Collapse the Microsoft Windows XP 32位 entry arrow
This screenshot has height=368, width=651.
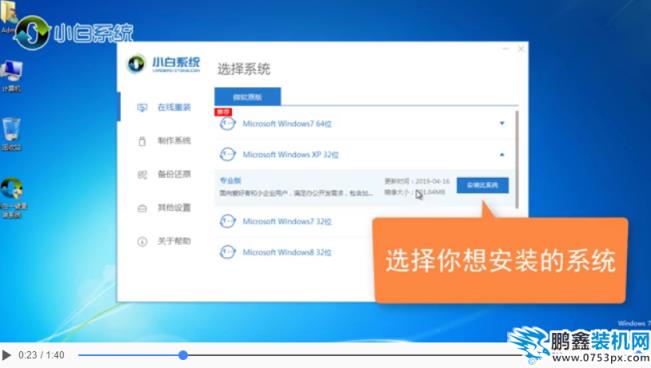tap(502, 155)
